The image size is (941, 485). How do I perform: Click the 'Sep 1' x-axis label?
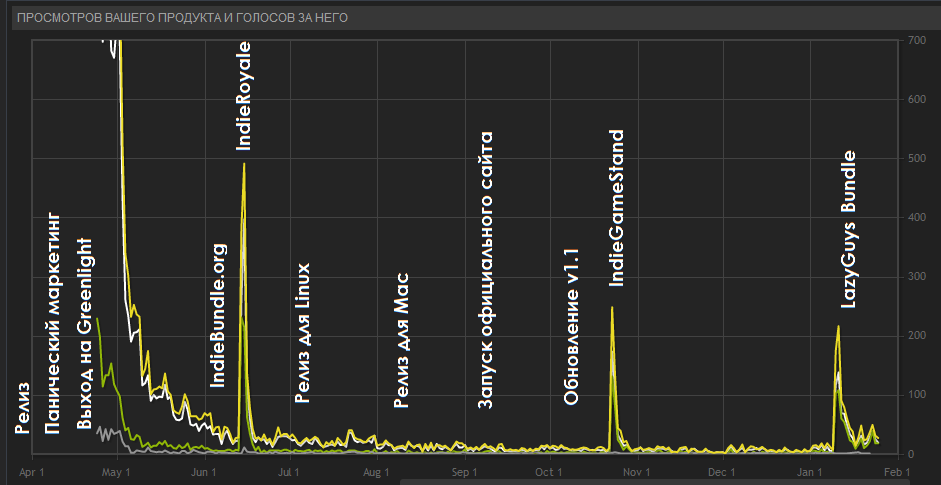466,472
